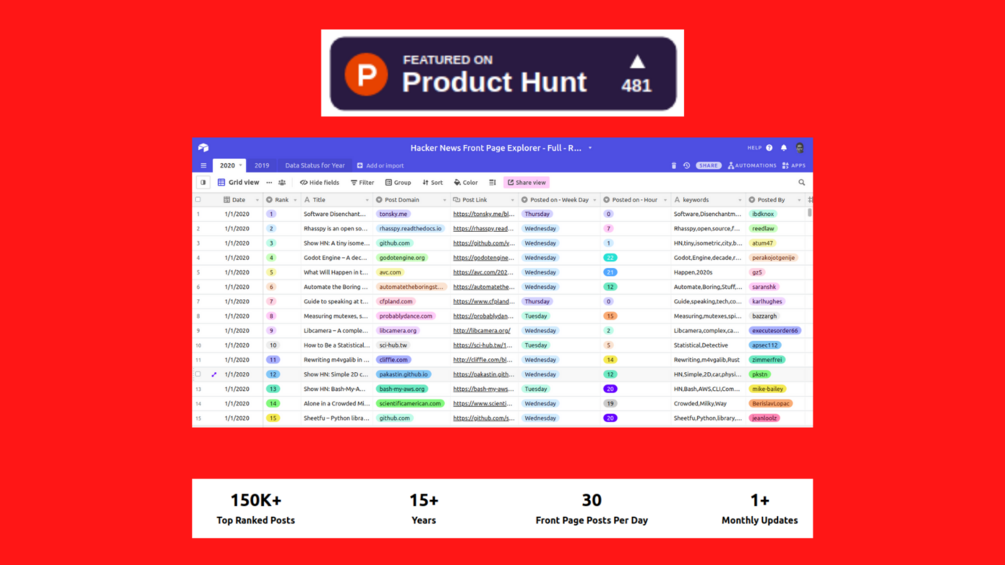The width and height of the screenshot is (1005, 565).
Task: Click the executesorder66 poster tag
Action: (774, 331)
